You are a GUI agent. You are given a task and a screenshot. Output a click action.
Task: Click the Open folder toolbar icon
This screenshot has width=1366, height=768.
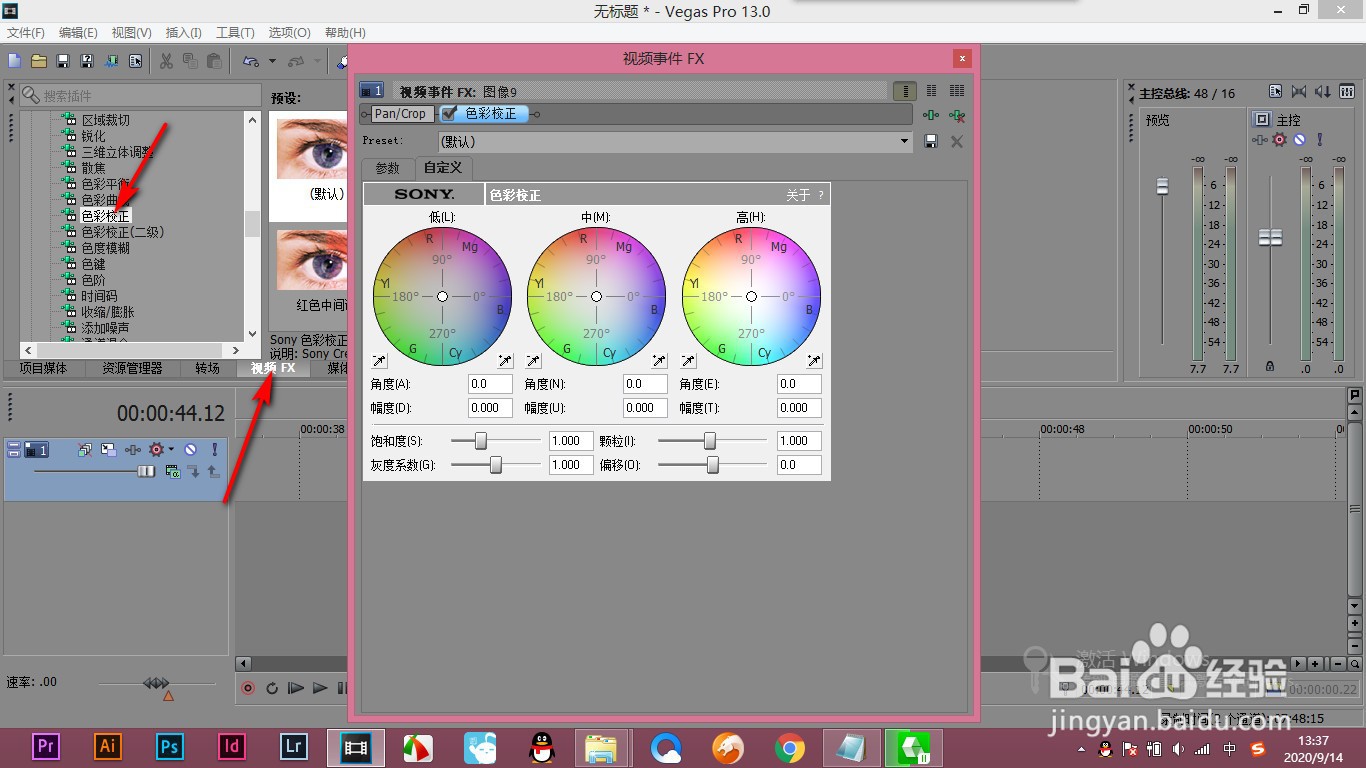(x=39, y=62)
